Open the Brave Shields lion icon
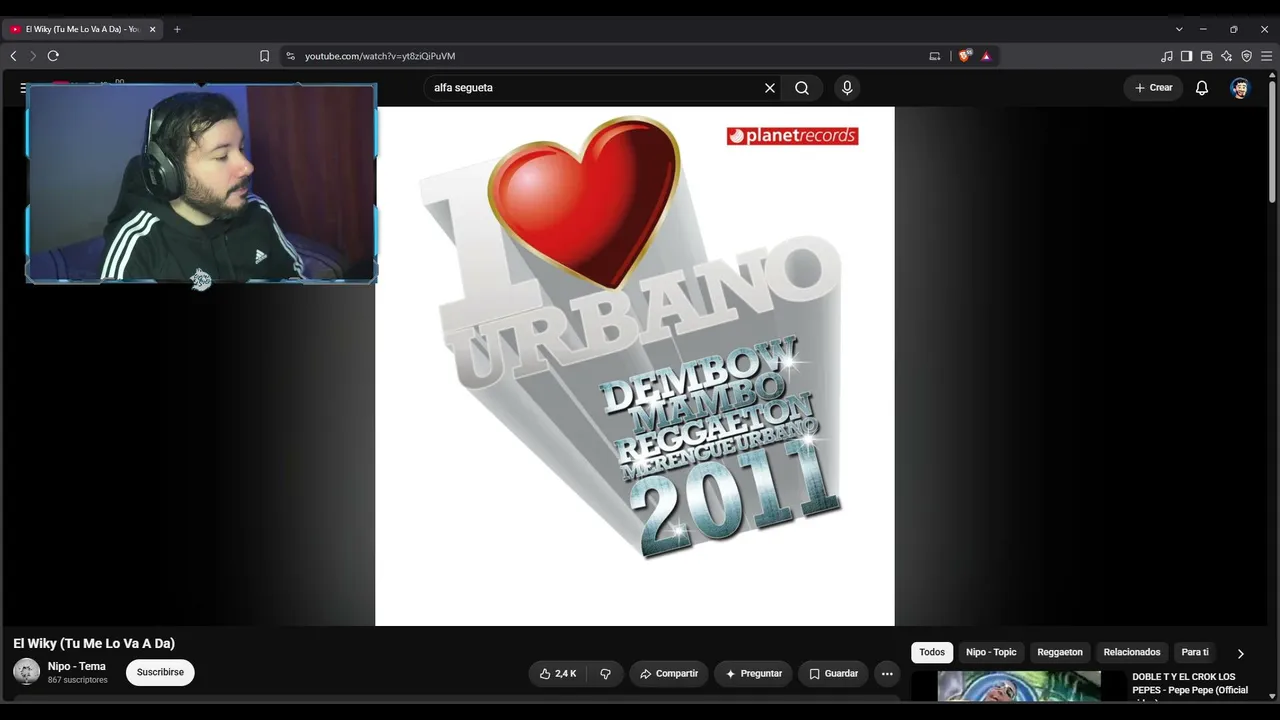 click(x=964, y=56)
